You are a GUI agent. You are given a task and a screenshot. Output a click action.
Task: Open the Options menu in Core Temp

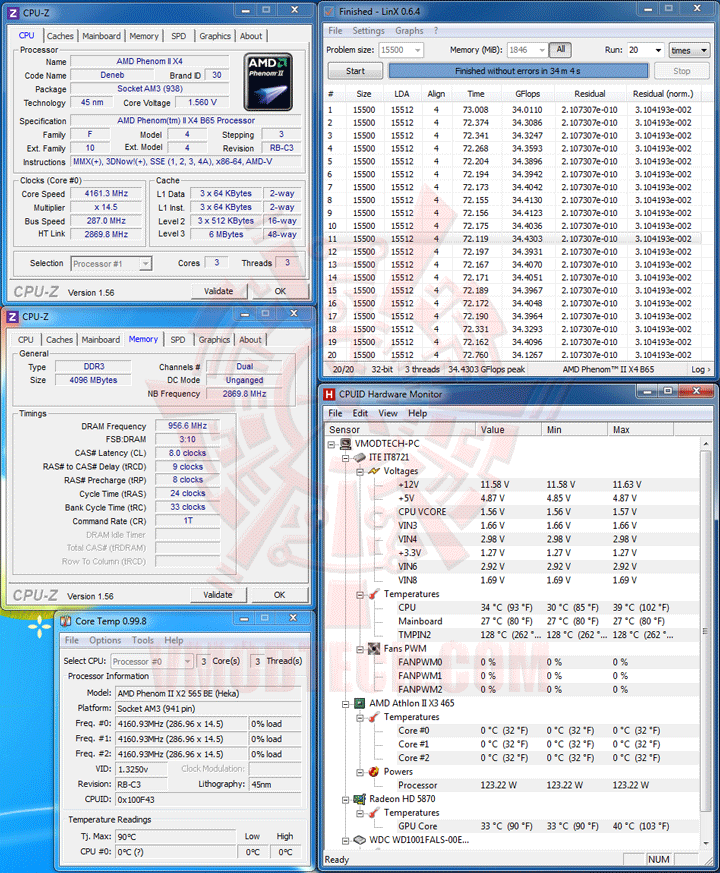point(105,640)
